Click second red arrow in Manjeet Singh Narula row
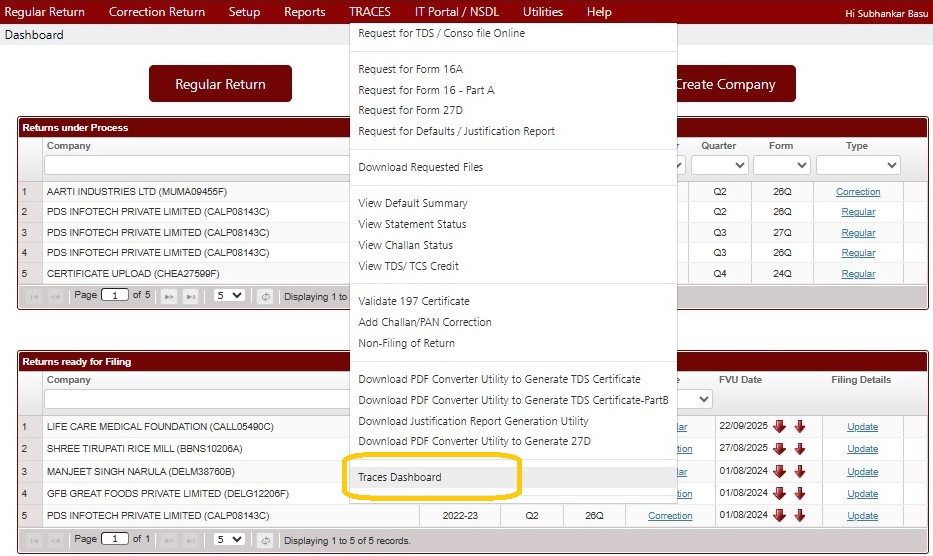The image size is (933, 556). [x=799, y=472]
